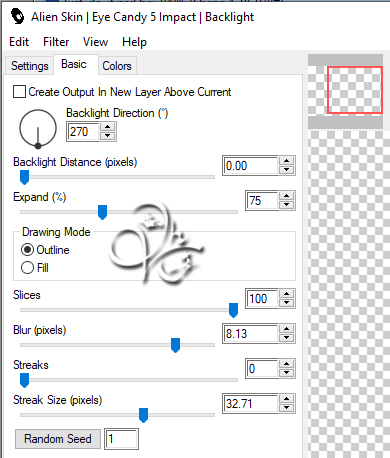Increase Backlight Distance using up spinner
390x458 pixels.
coord(286,161)
